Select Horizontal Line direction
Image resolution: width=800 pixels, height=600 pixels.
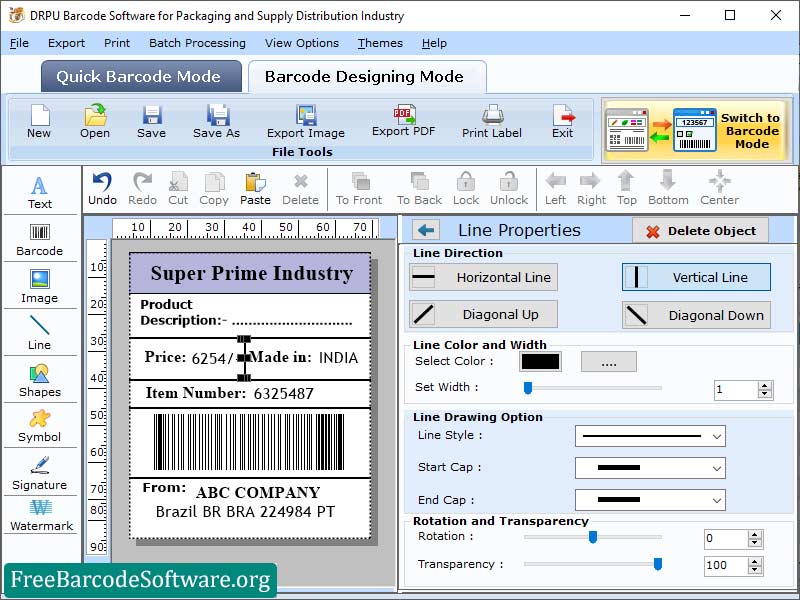coord(483,277)
